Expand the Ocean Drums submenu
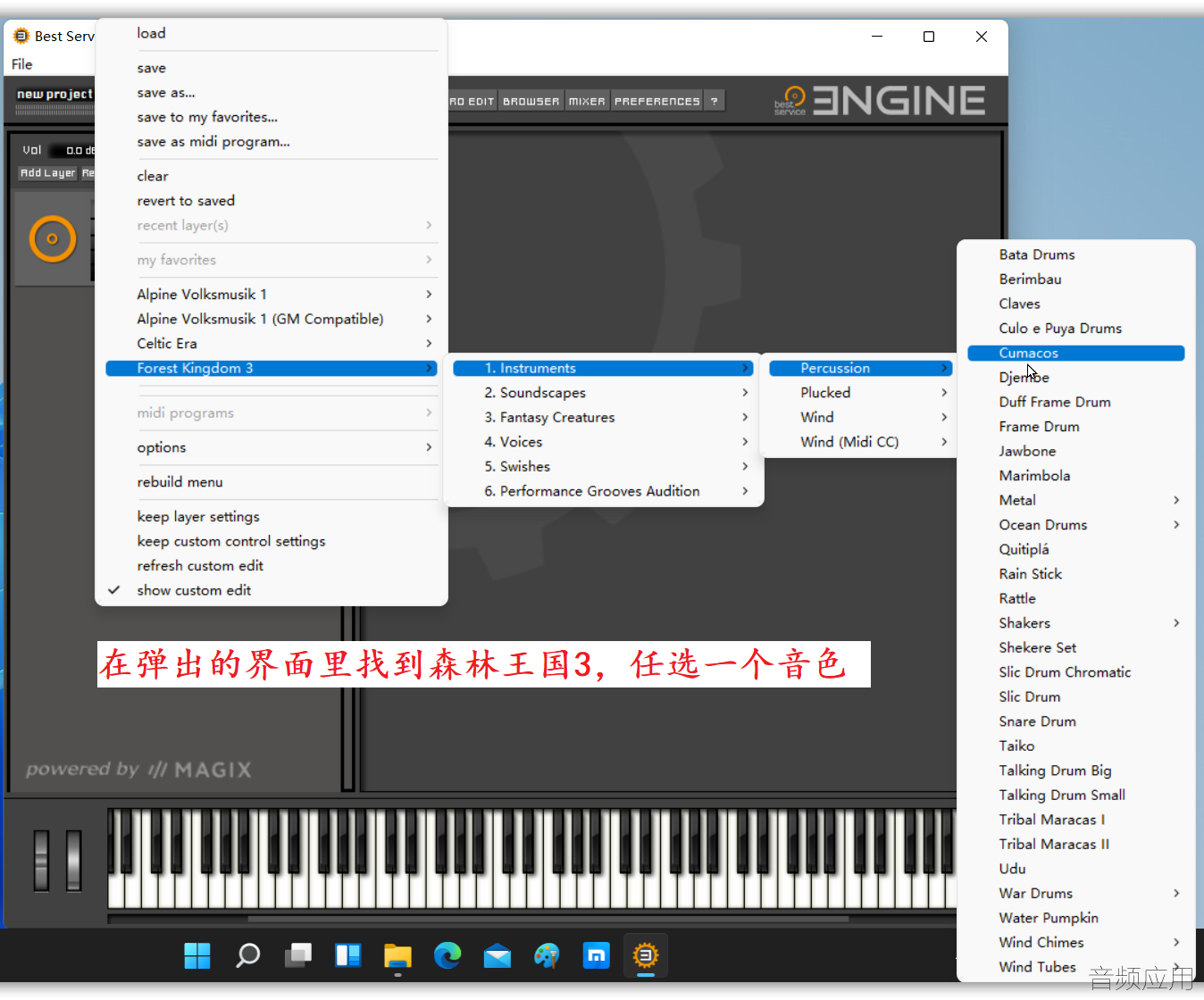 (1076, 525)
